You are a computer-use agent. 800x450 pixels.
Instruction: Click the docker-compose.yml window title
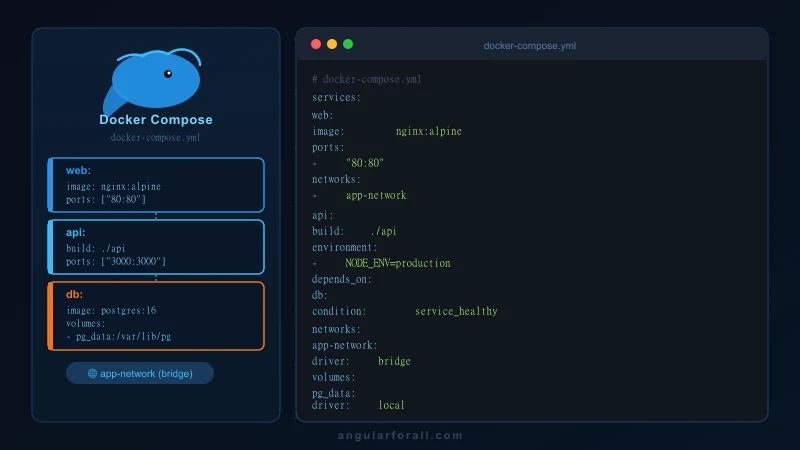[x=530, y=45]
